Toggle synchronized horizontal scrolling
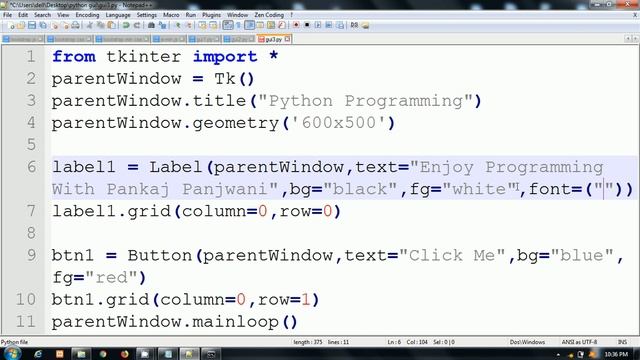 (213, 25)
